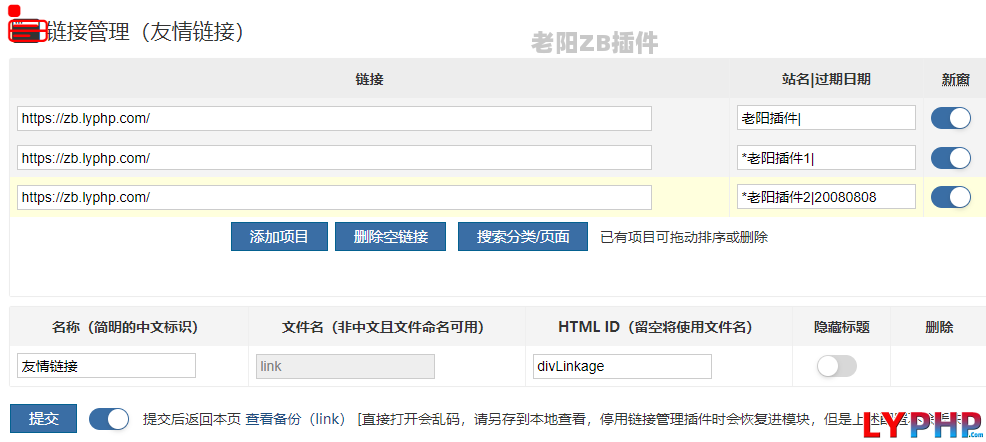Select the *老阳插件1| site name field
Viewport: 986px width, 442px height.
click(x=826, y=158)
